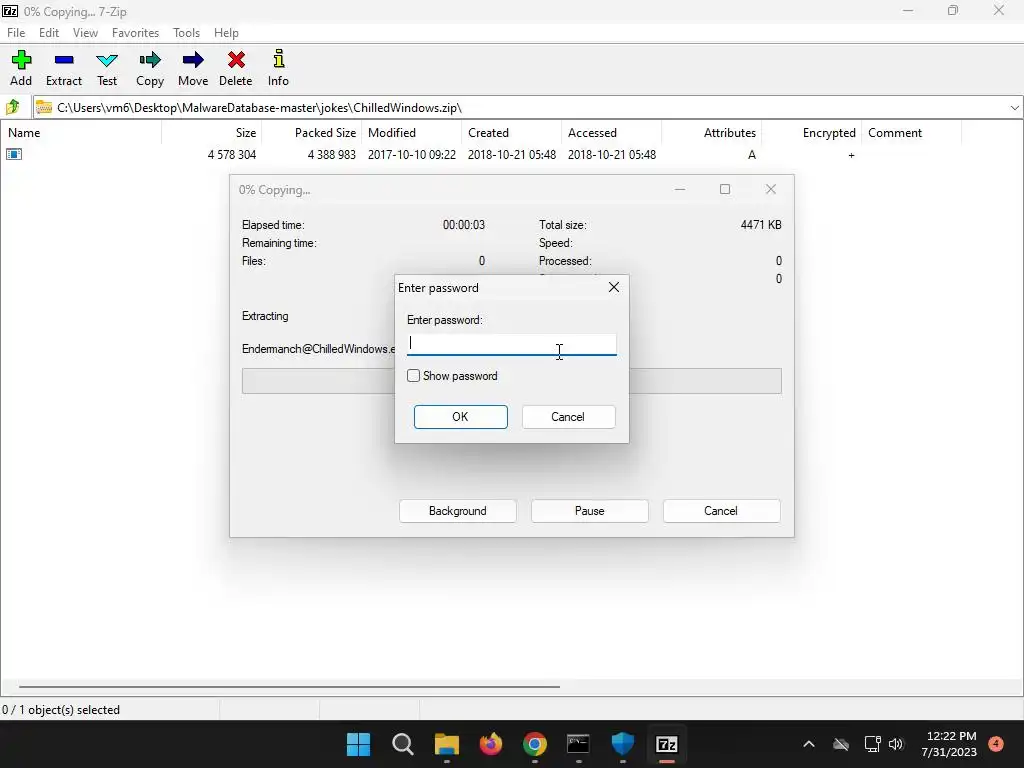Click modified date 2017-10-10 09:22
1024x768 pixels.
[411, 155]
